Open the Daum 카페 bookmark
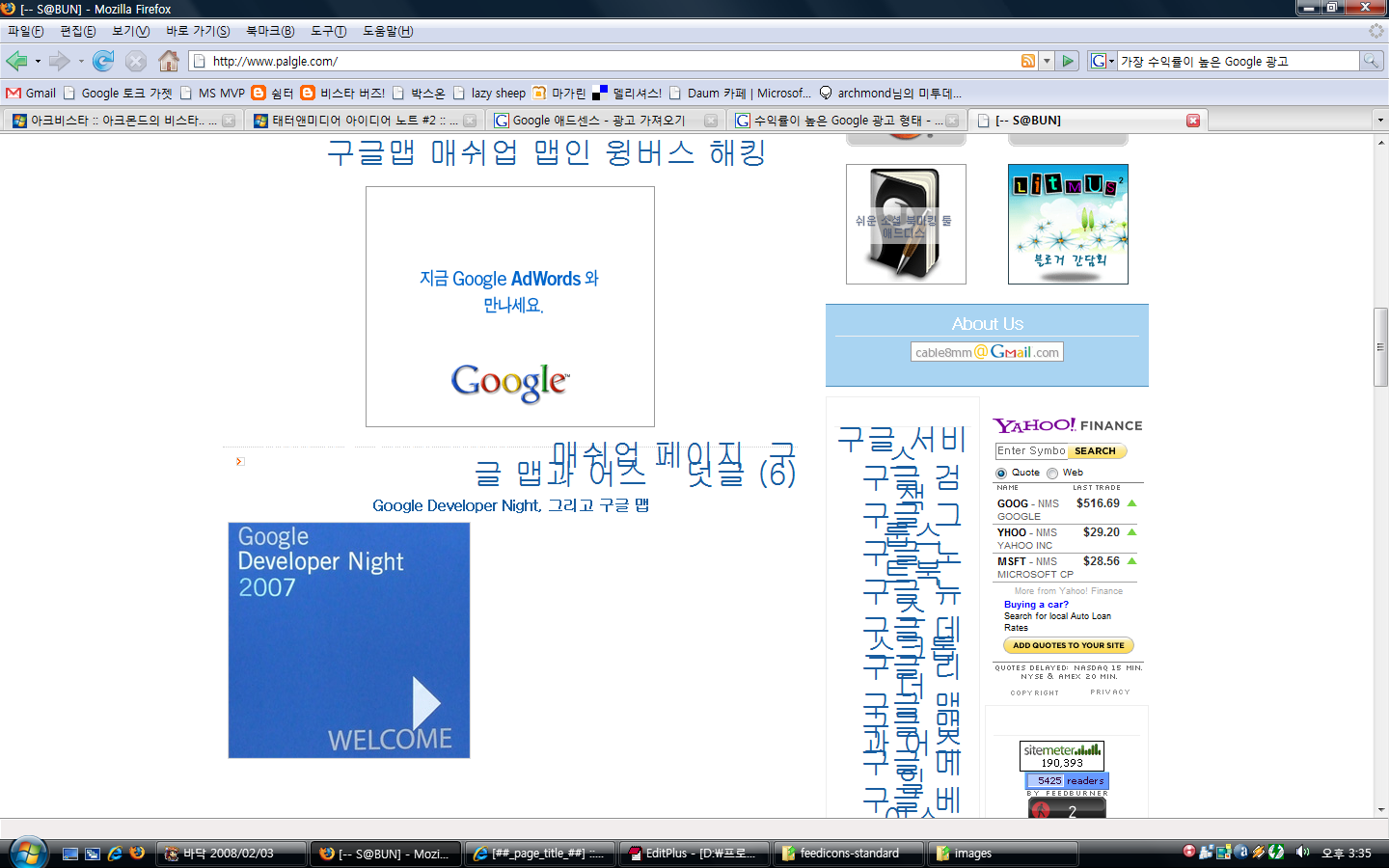 741,94
